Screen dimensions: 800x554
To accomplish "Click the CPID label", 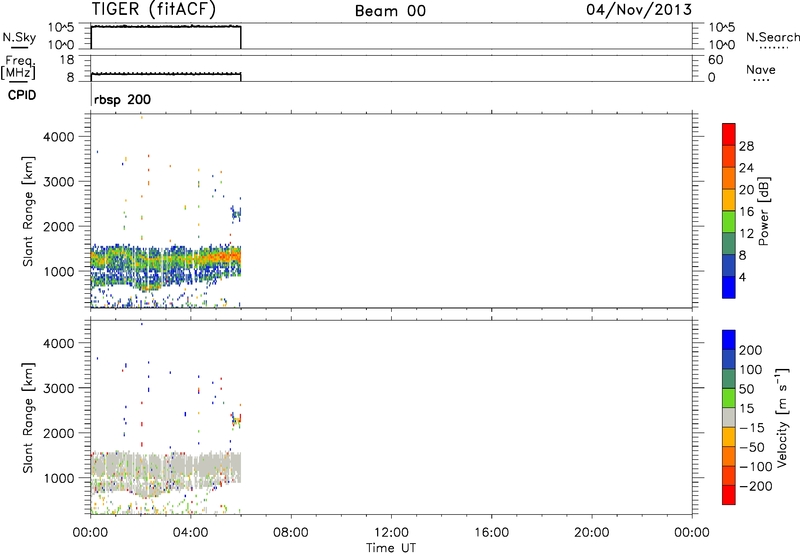I will (x=22, y=95).
